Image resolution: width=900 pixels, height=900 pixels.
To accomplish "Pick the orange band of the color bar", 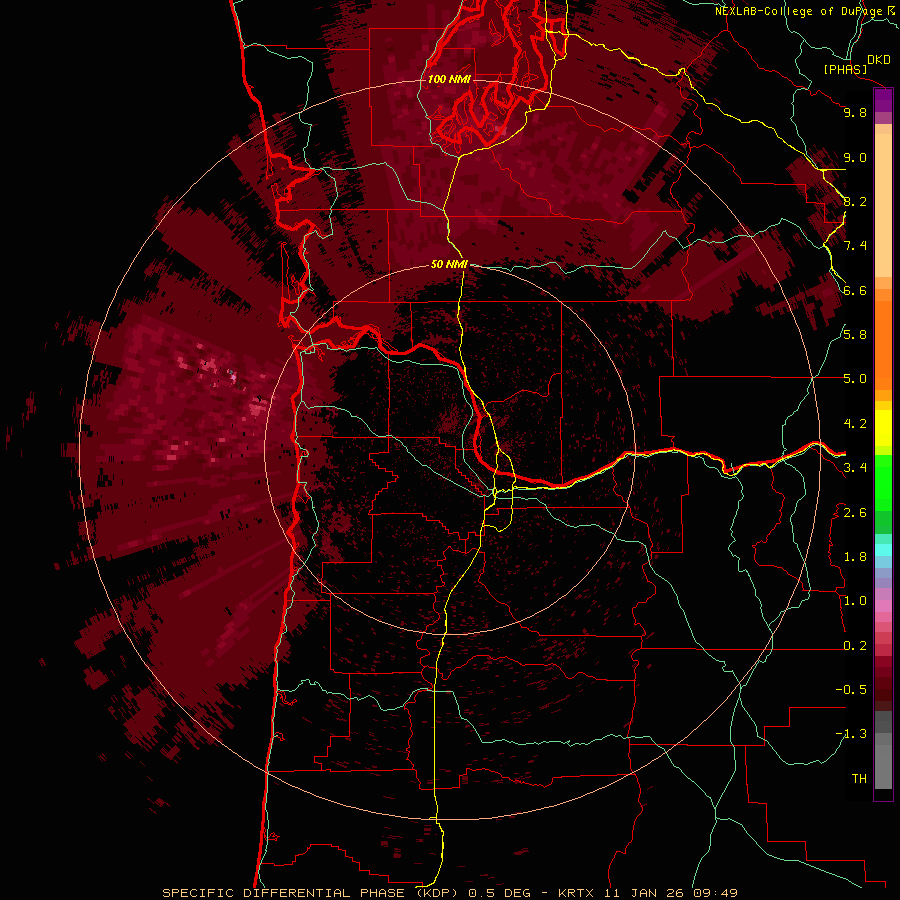I will (x=883, y=344).
